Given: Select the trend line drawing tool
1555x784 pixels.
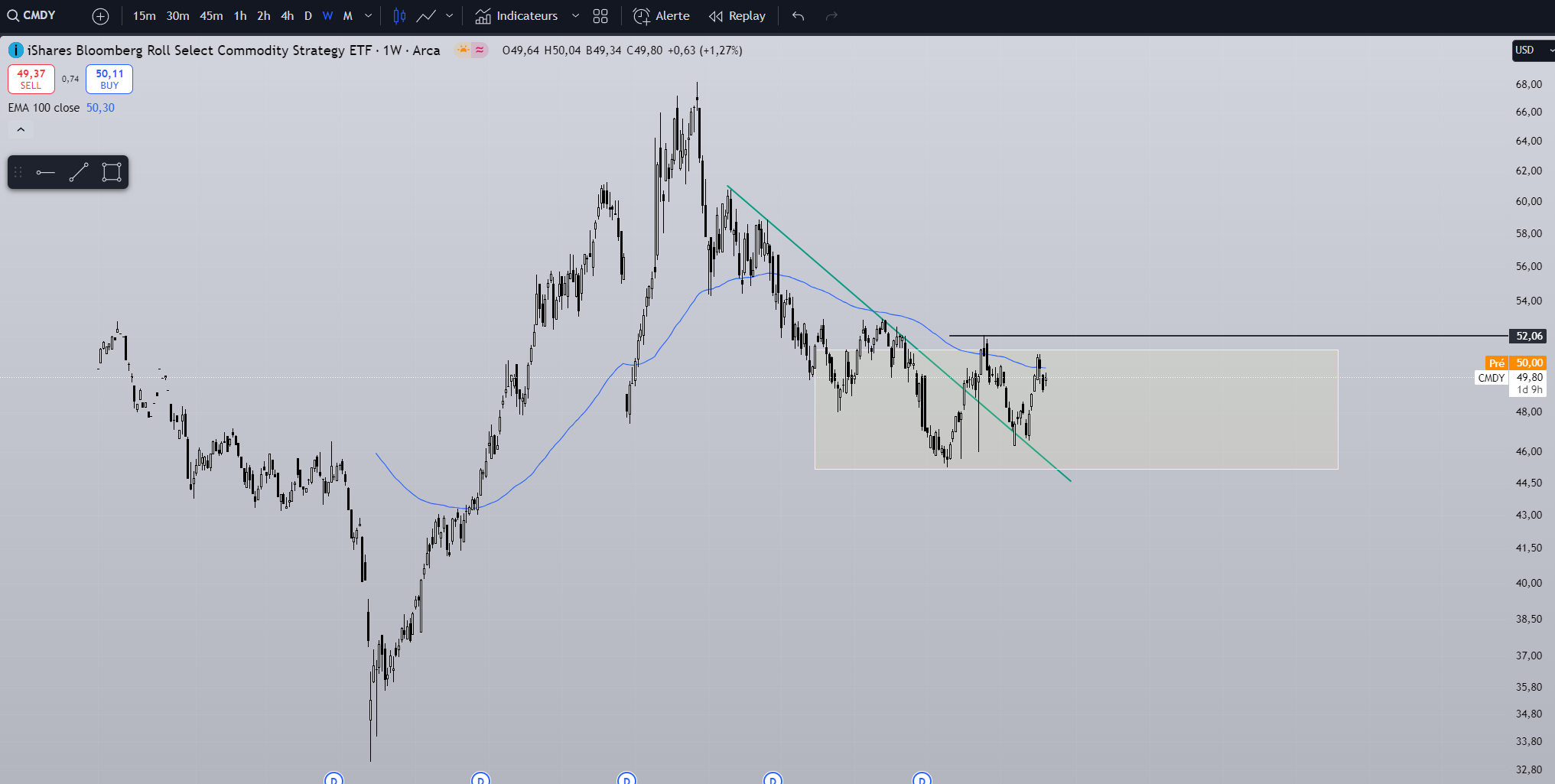Looking at the screenshot, I should (x=79, y=172).
